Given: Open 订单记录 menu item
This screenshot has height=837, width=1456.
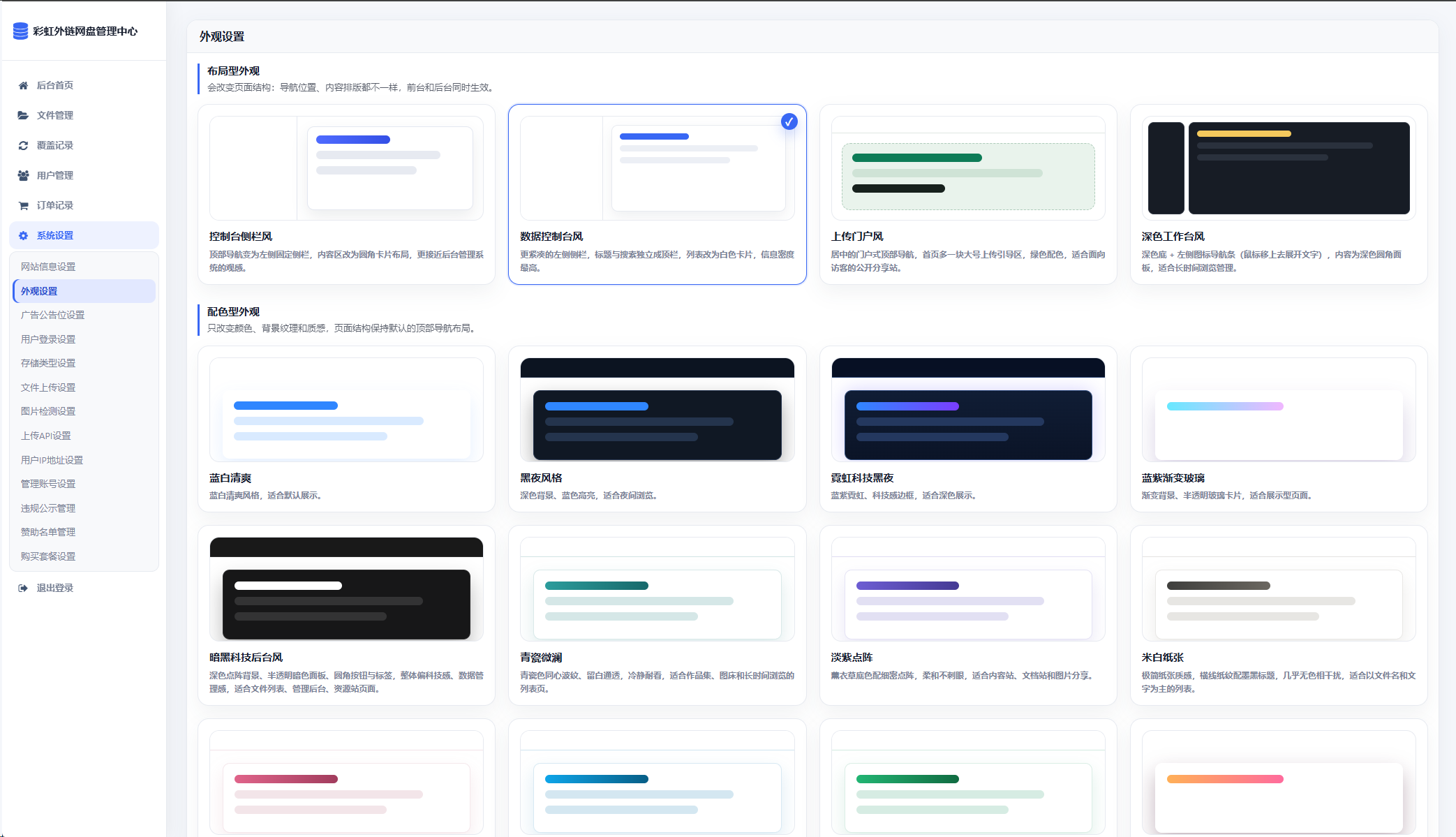Looking at the screenshot, I should [x=84, y=205].
